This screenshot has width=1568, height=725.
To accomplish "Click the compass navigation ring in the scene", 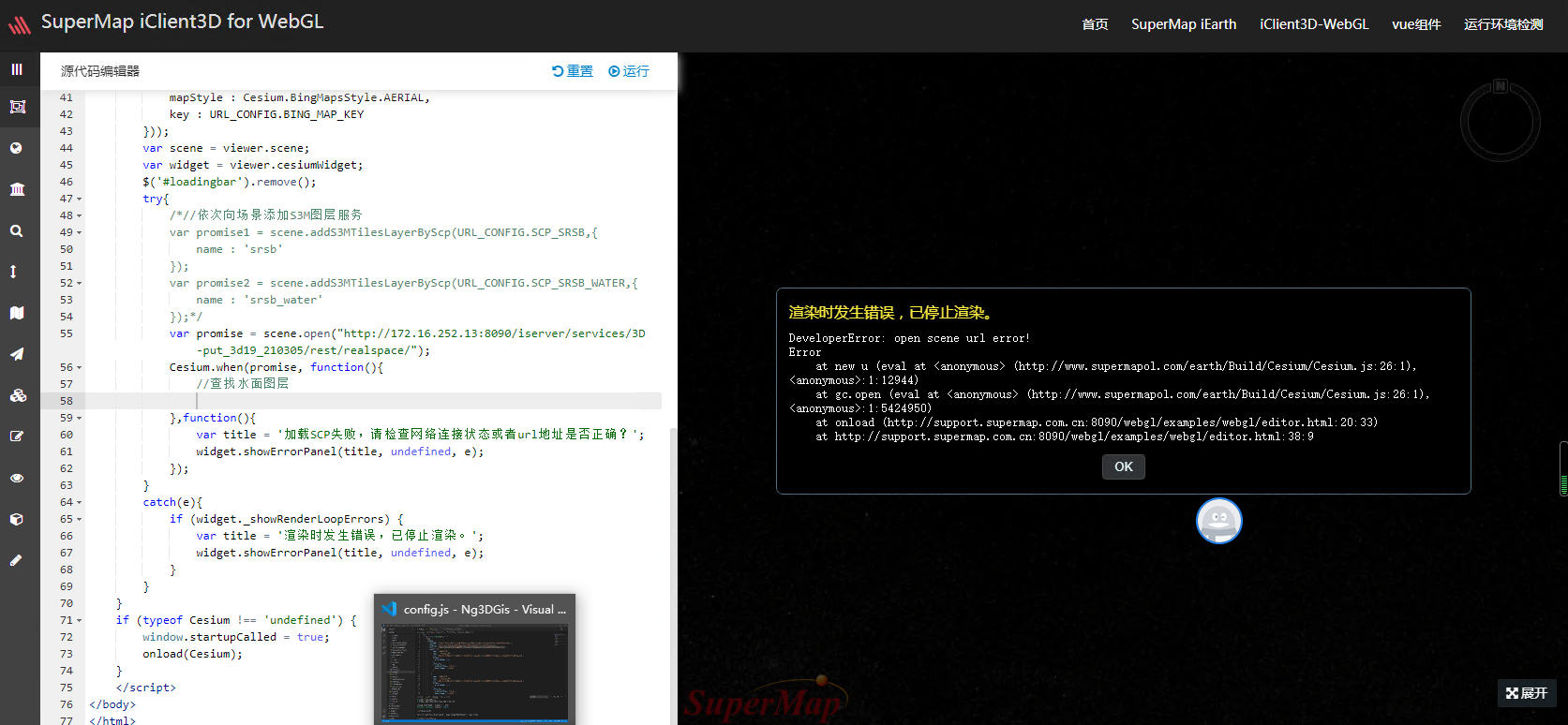I will pos(1501,121).
